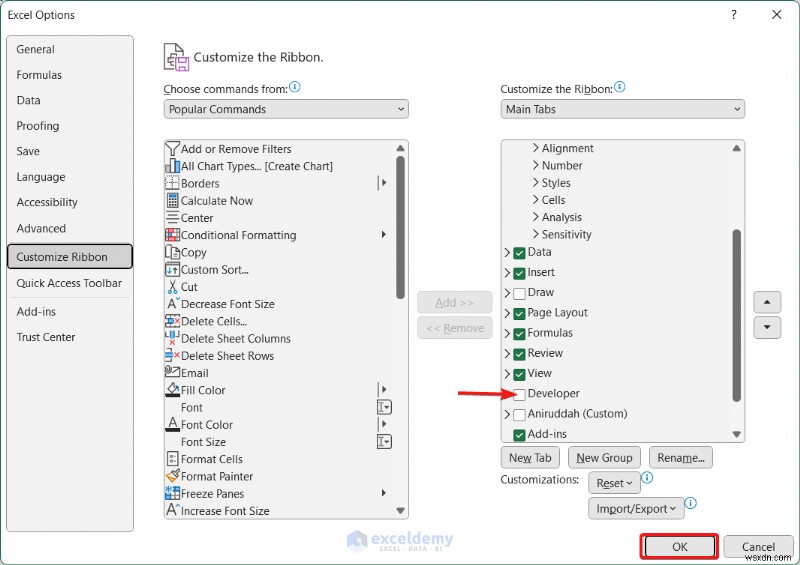Screen dimensions: 800x565
Task: Expand the Alignment group
Action: 536,148
